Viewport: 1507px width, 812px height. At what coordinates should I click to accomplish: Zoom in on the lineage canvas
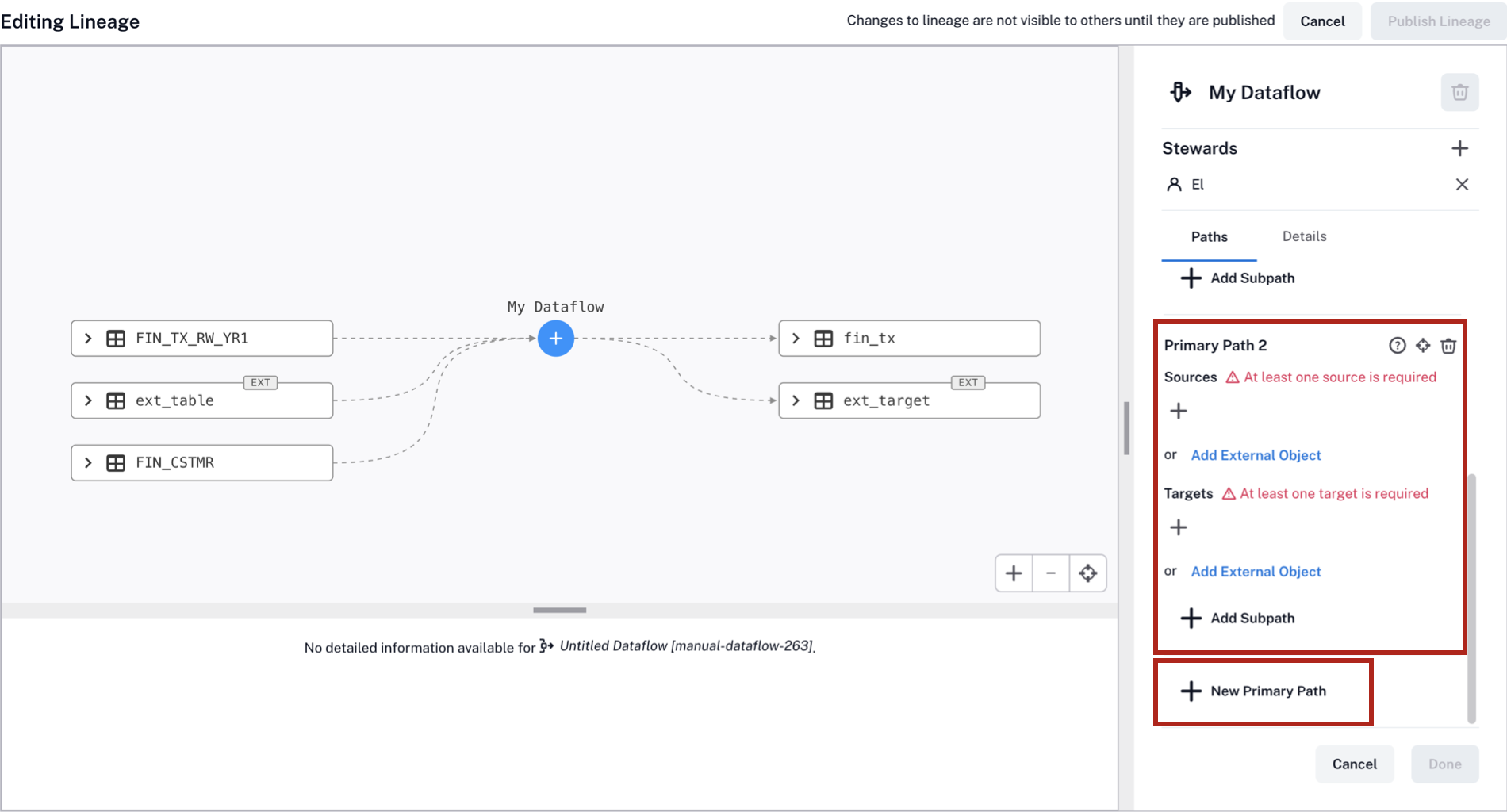[x=1014, y=573]
